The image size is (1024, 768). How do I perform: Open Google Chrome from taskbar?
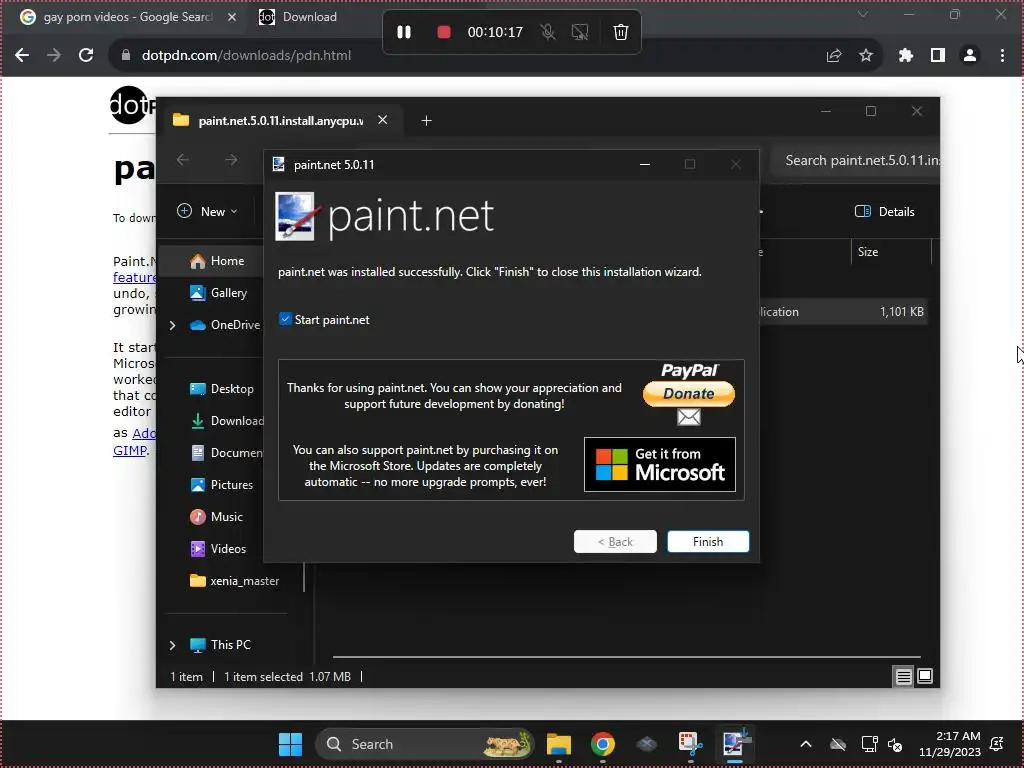[x=603, y=744]
